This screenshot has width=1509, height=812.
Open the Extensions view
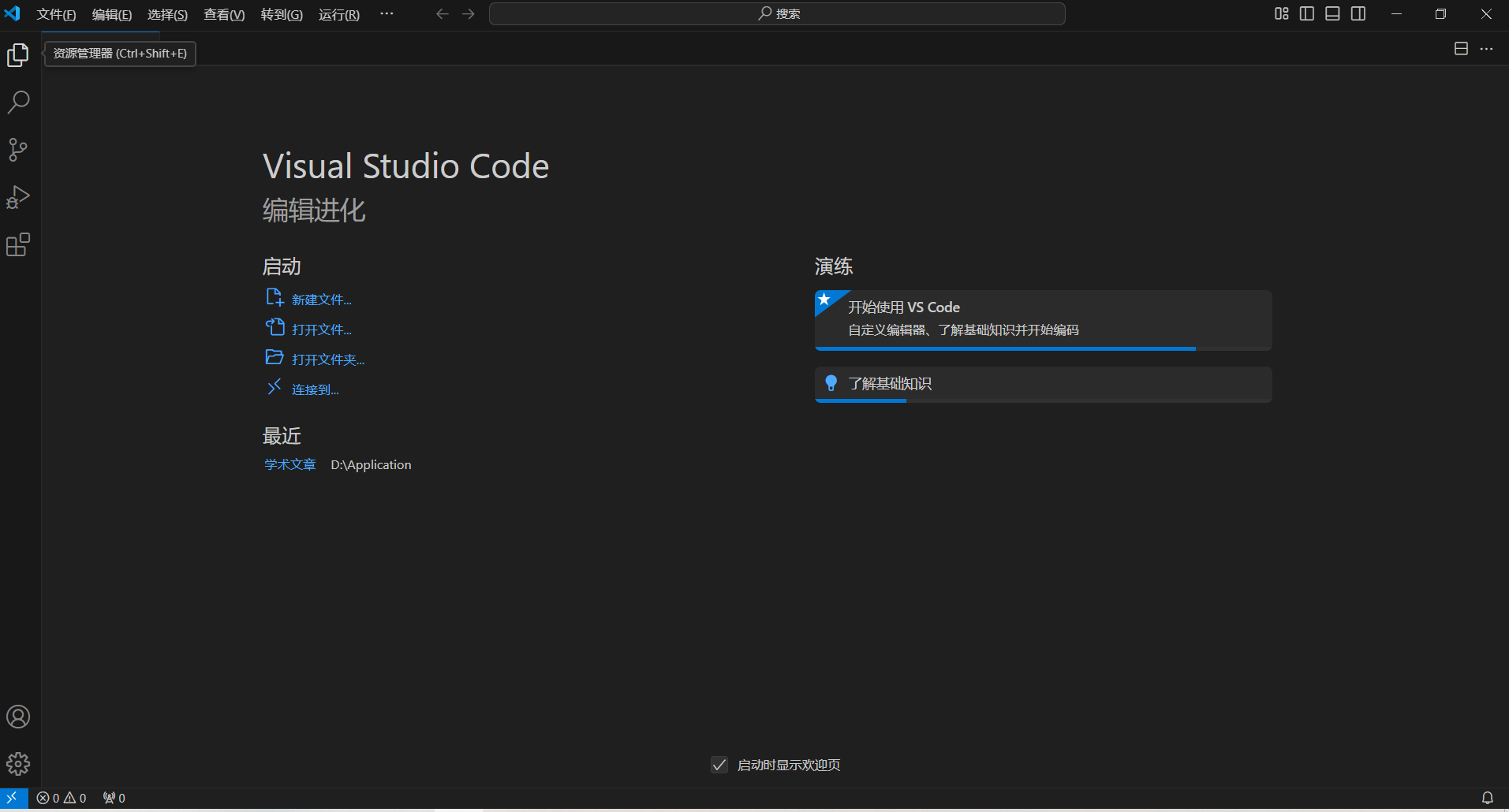point(18,244)
